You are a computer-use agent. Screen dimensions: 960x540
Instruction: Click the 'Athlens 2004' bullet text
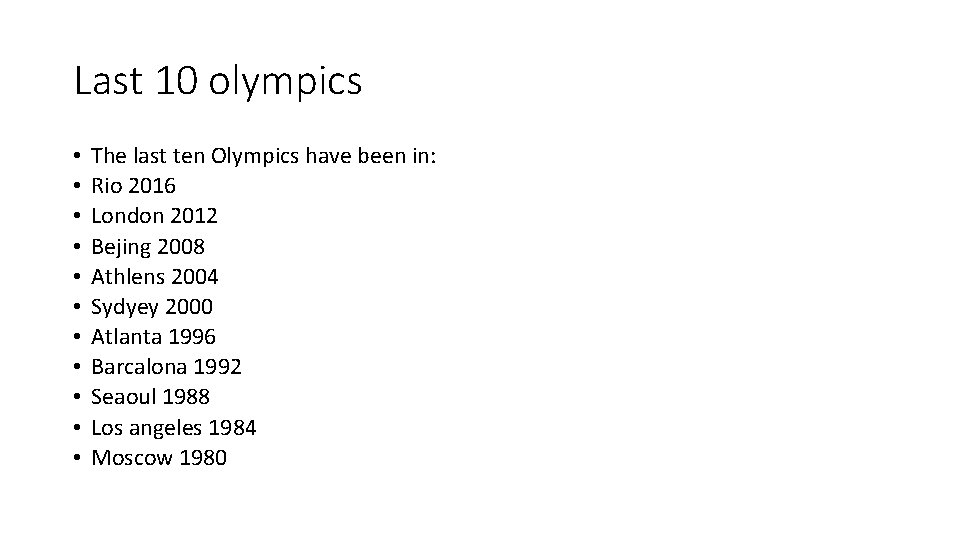point(154,277)
